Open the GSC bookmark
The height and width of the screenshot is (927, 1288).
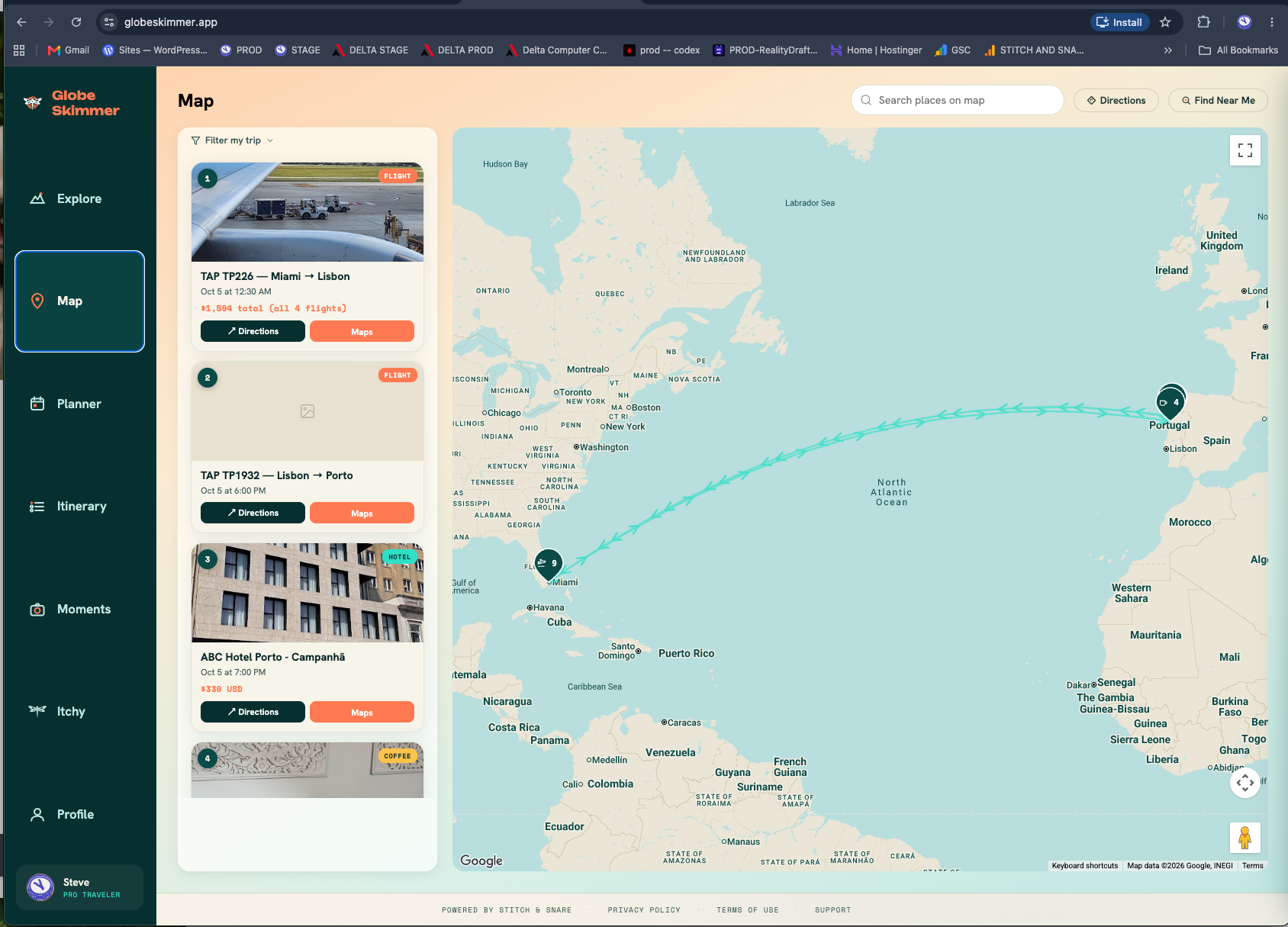click(x=953, y=50)
